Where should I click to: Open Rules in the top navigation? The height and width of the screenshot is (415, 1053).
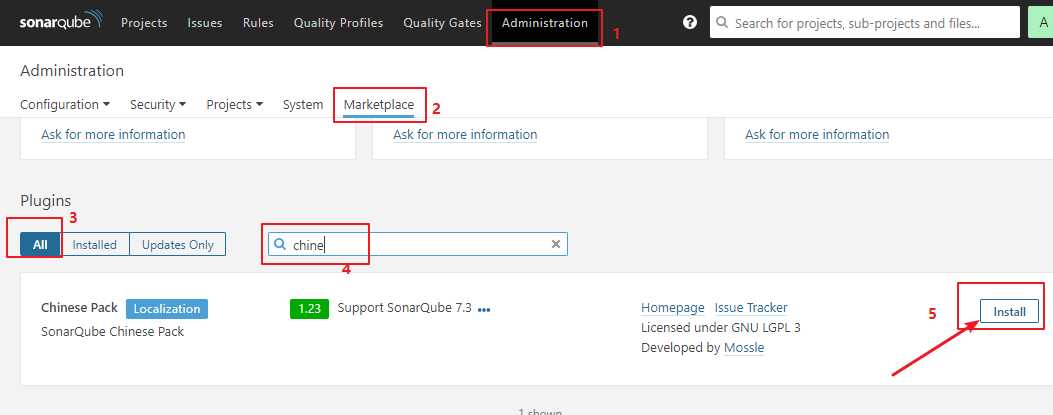(x=258, y=23)
